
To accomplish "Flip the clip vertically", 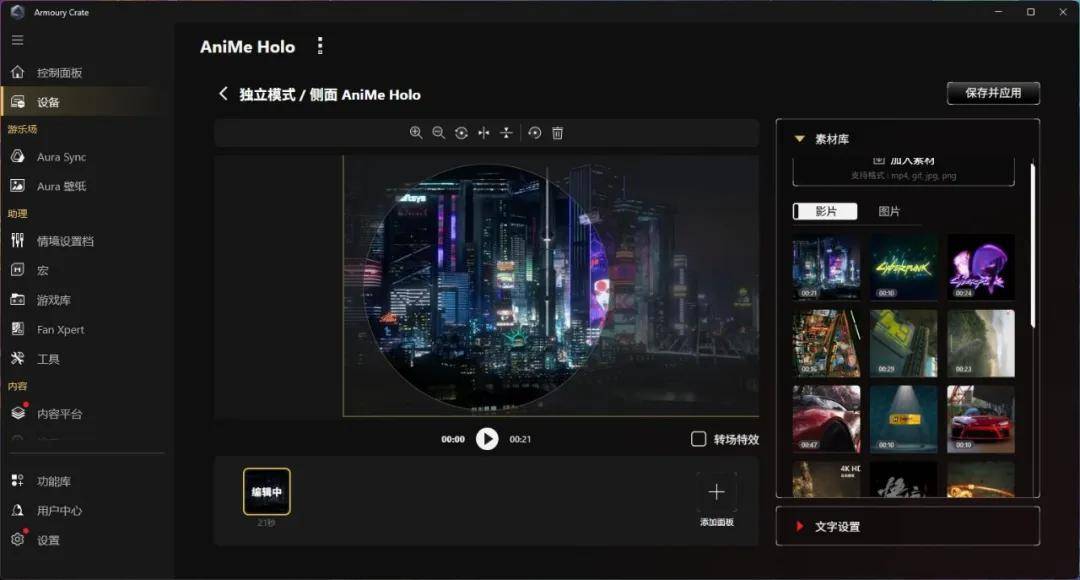I will [506, 133].
